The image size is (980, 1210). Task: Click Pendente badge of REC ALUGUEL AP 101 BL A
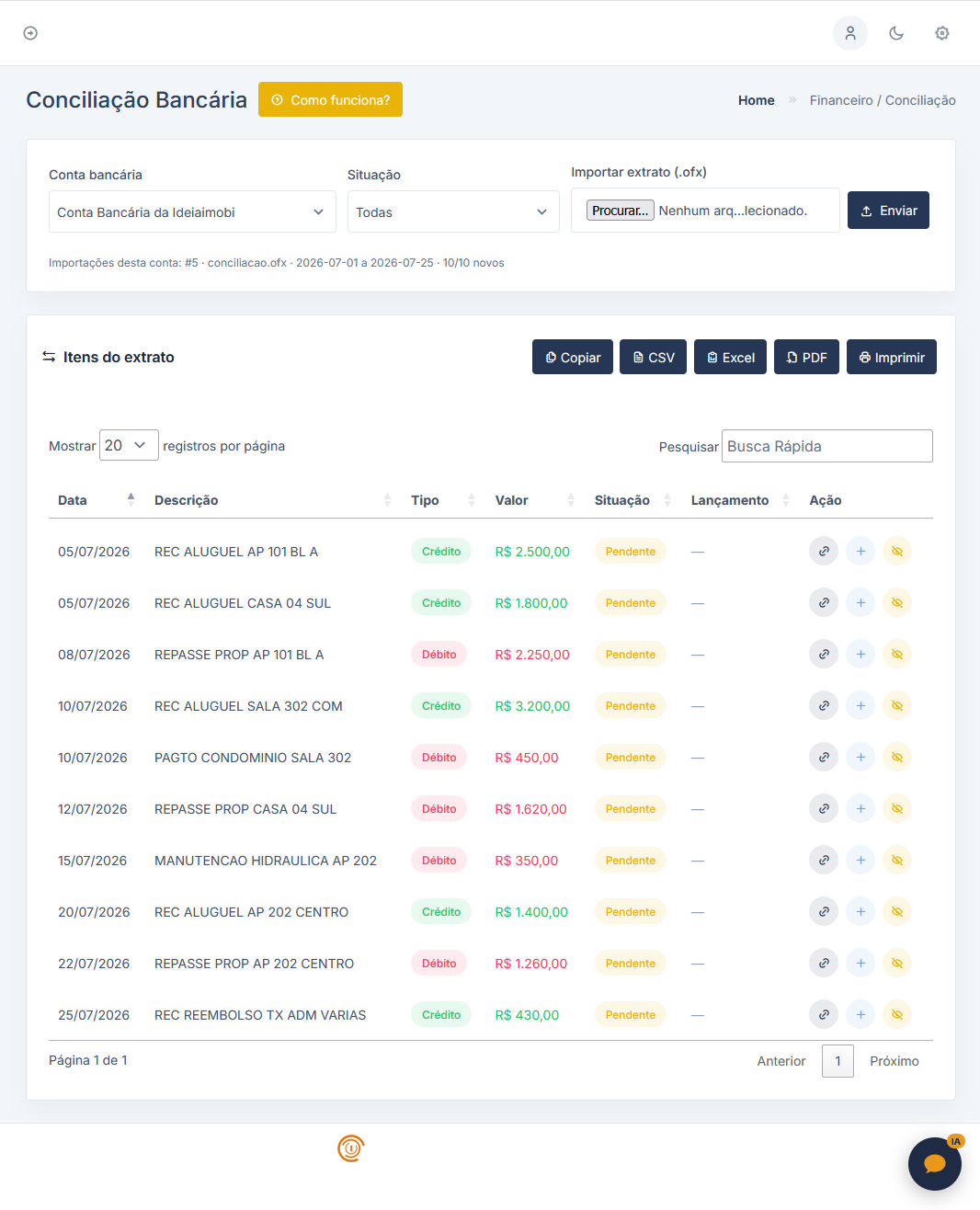coord(631,552)
